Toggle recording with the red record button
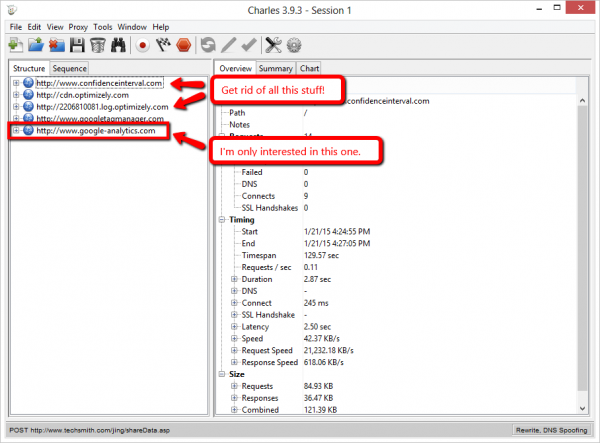Screen dimensions: 600x443 143,45
